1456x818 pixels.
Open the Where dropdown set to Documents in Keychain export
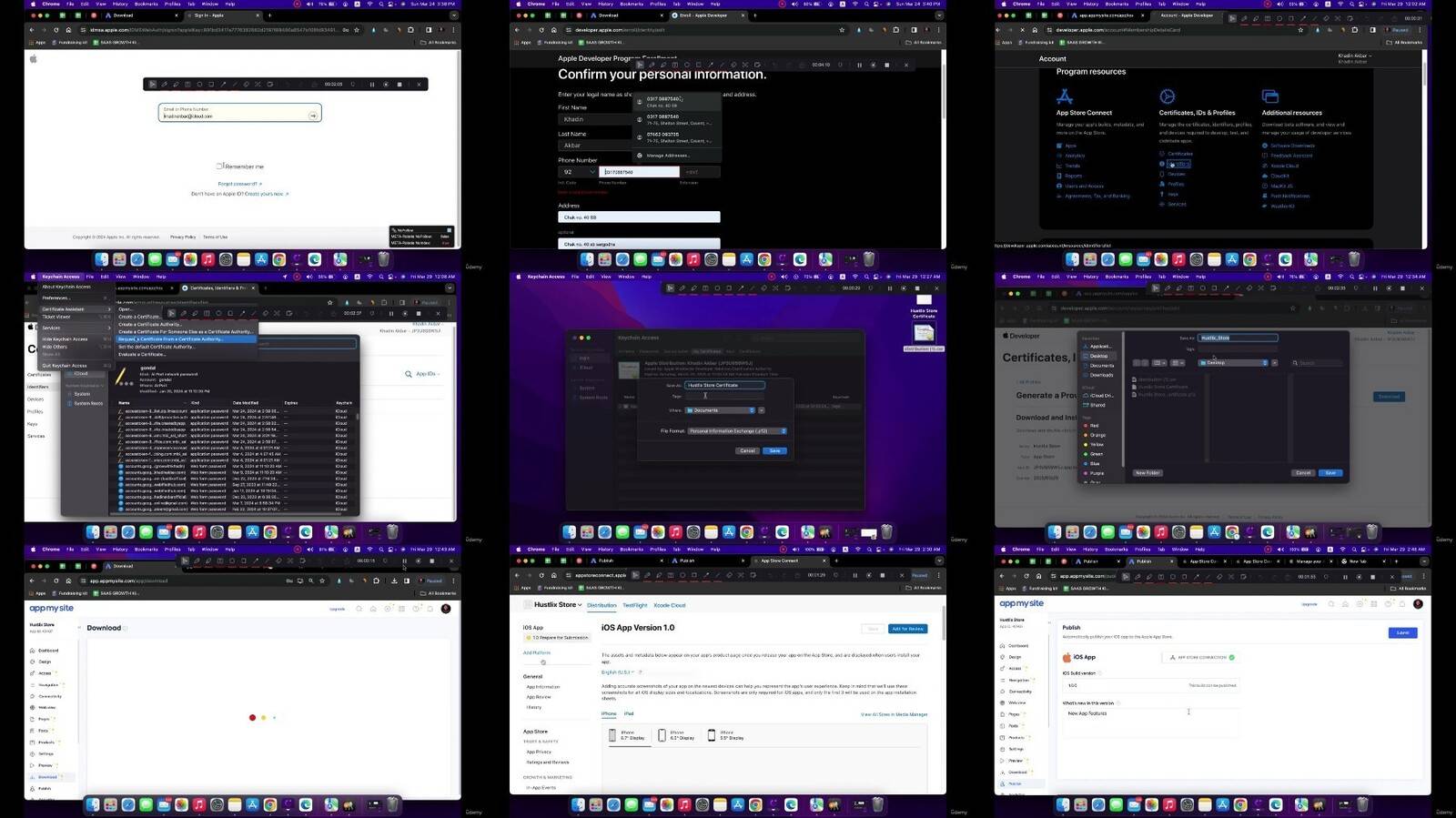click(720, 410)
